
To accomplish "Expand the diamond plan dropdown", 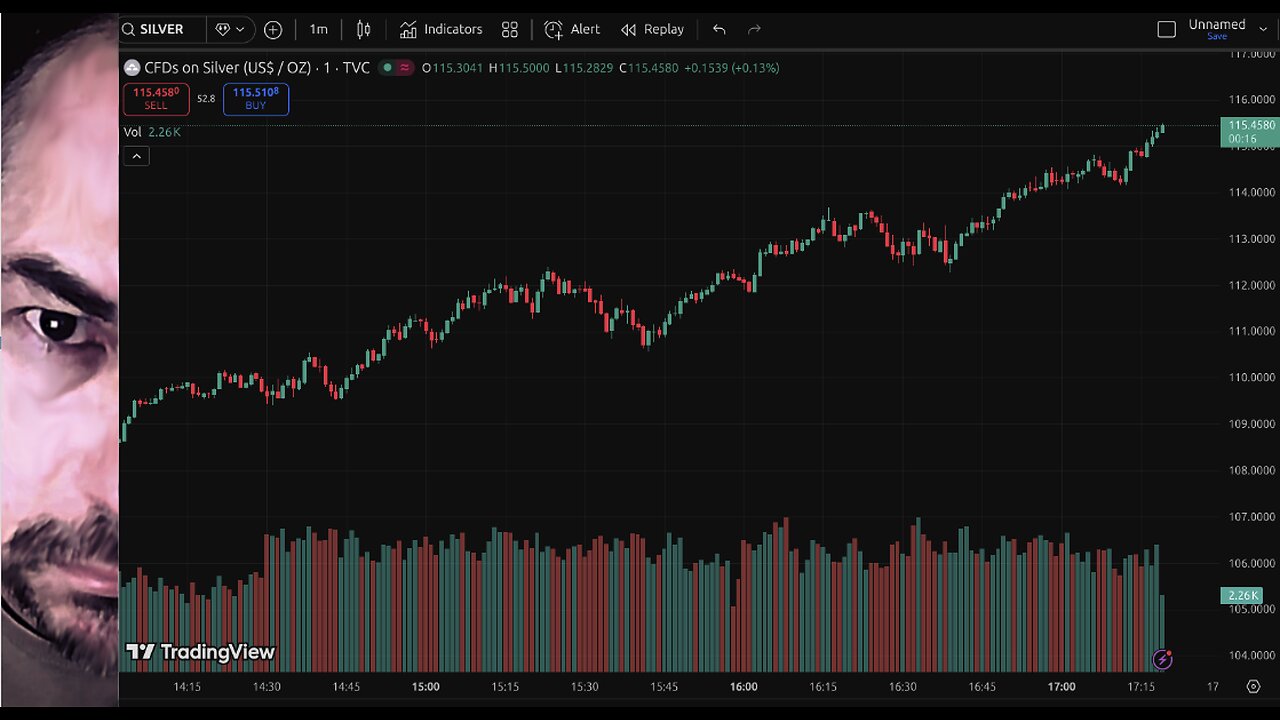I will pyautogui.click(x=230, y=30).
